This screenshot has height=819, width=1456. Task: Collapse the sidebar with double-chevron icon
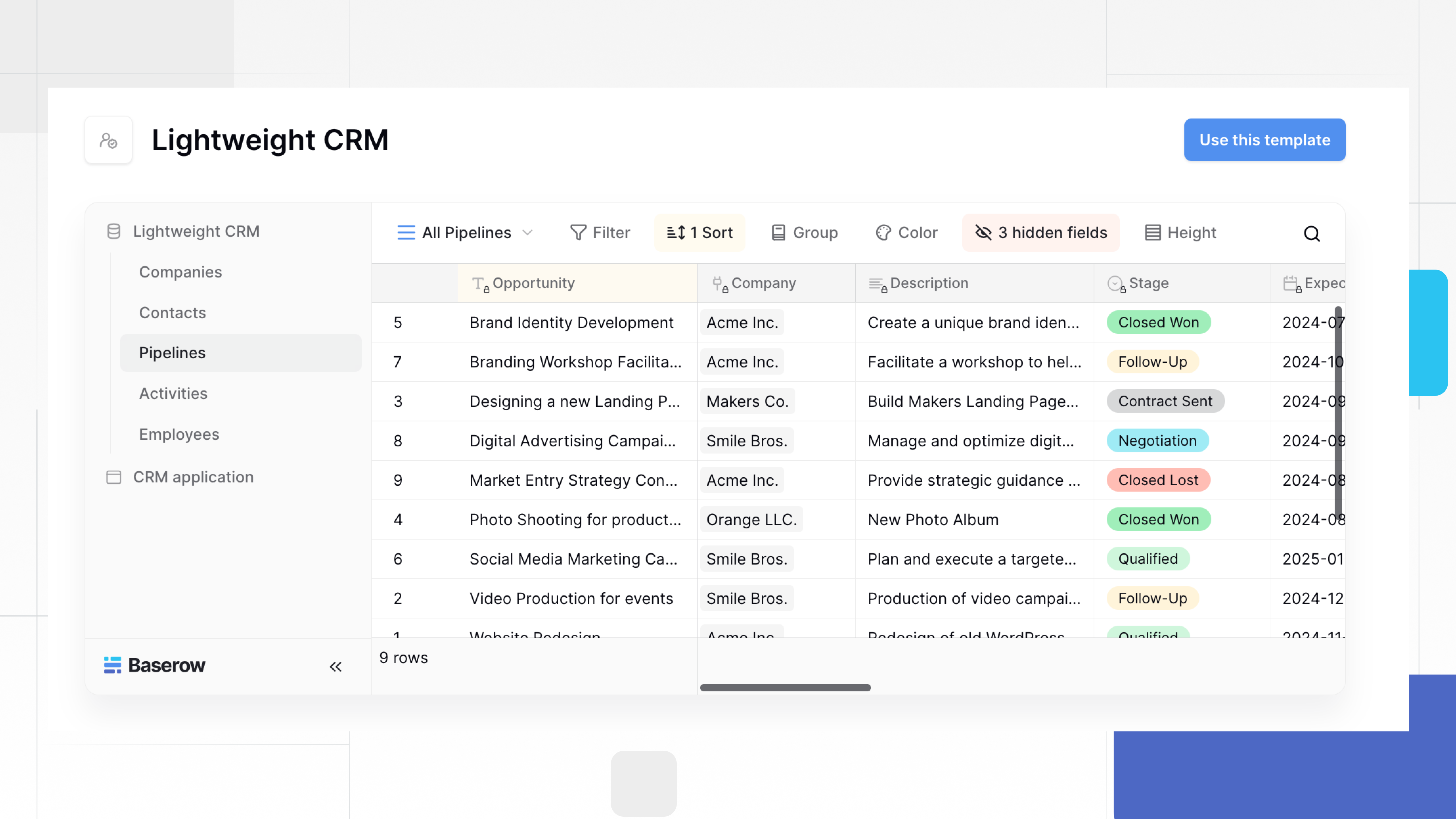point(336,667)
